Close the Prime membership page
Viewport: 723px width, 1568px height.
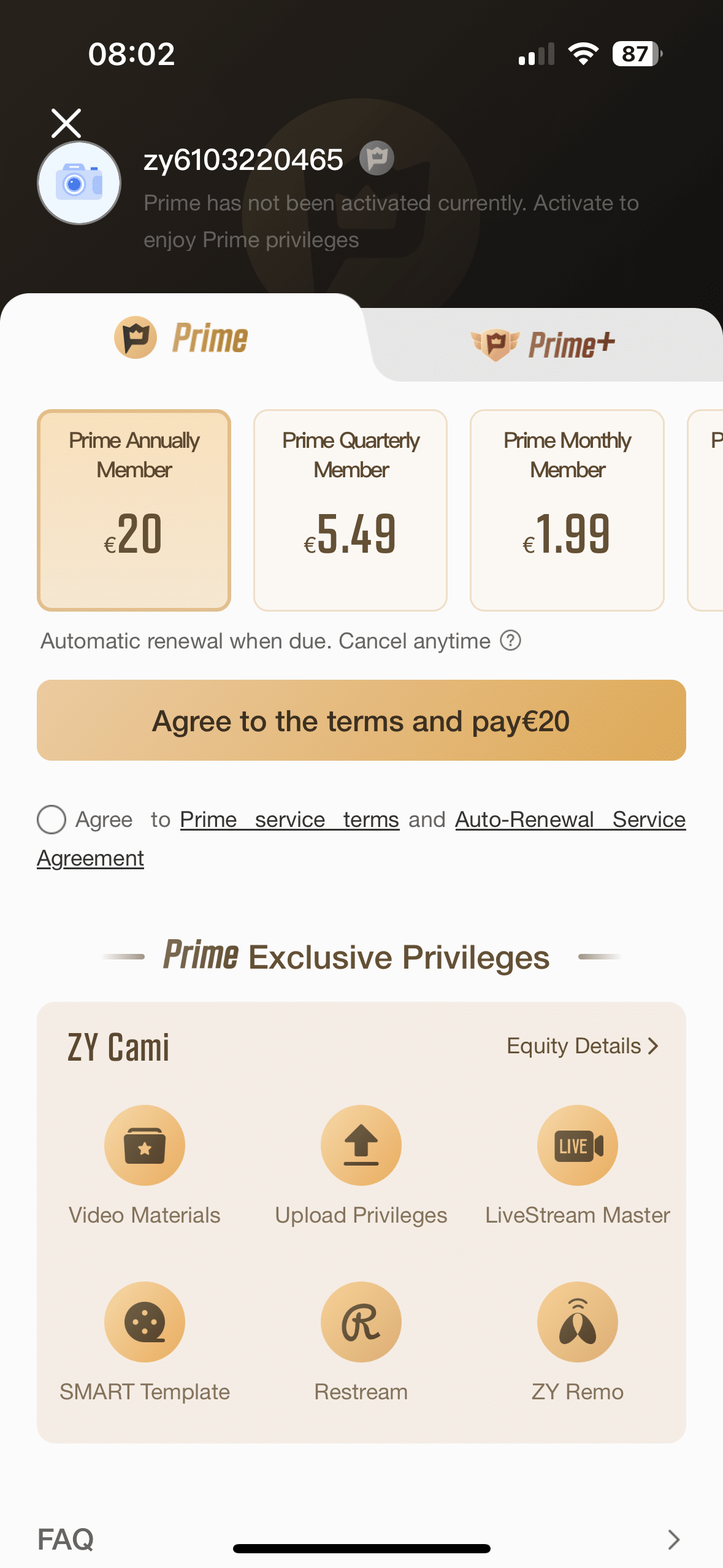pyautogui.click(x=66, y=123)
